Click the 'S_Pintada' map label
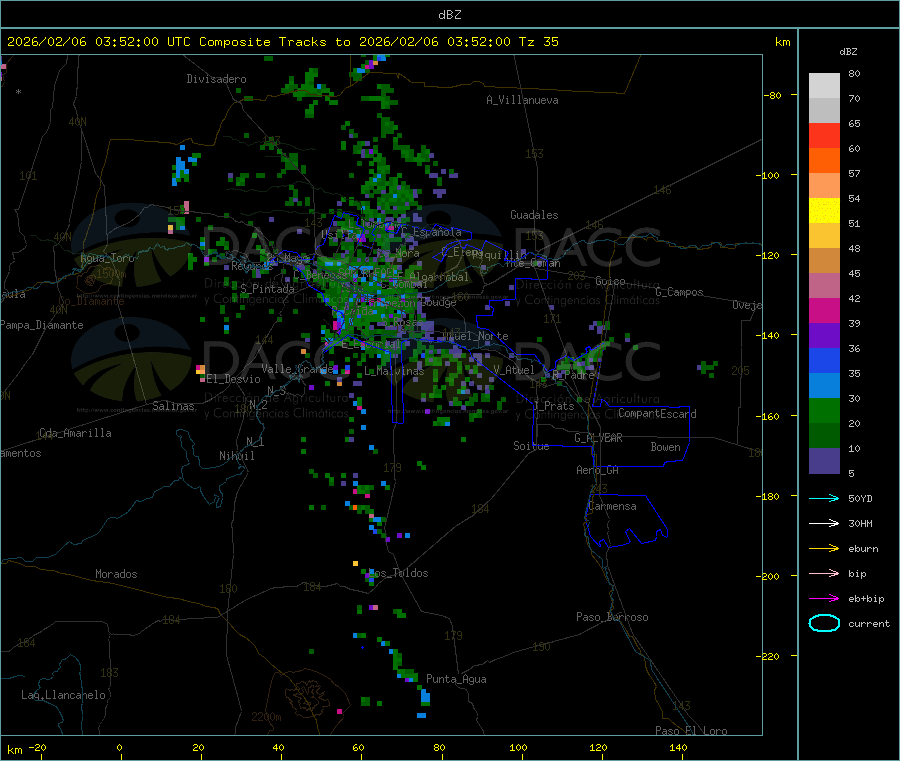The height and width of the screenshot is (761, 900). (267, 289)
